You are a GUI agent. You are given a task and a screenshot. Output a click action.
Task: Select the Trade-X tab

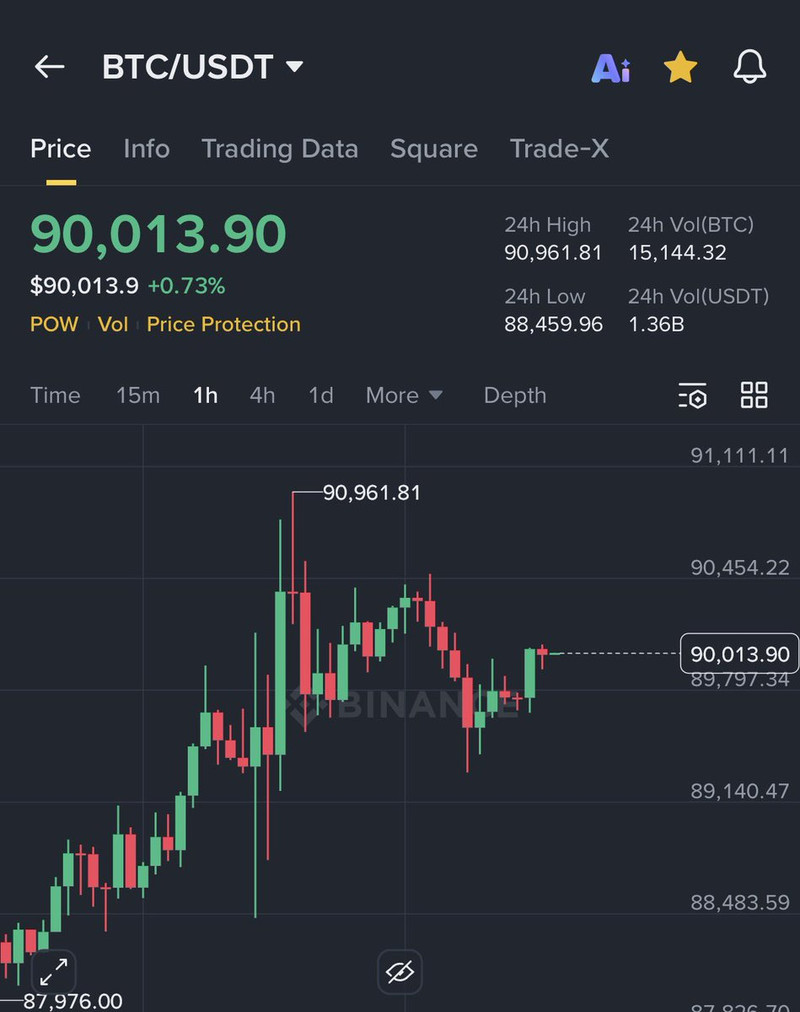(559, 149)
